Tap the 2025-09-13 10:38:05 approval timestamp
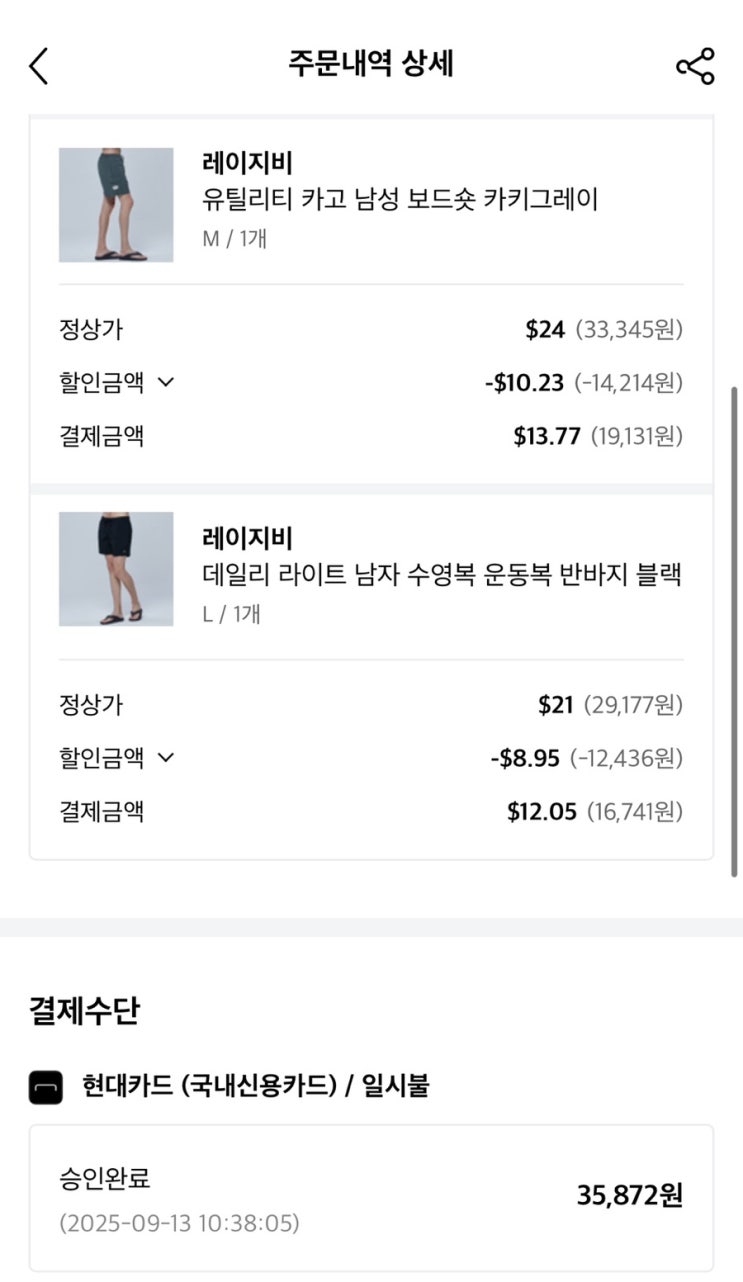743x1282 pixels. click(x=179, y=1223)
